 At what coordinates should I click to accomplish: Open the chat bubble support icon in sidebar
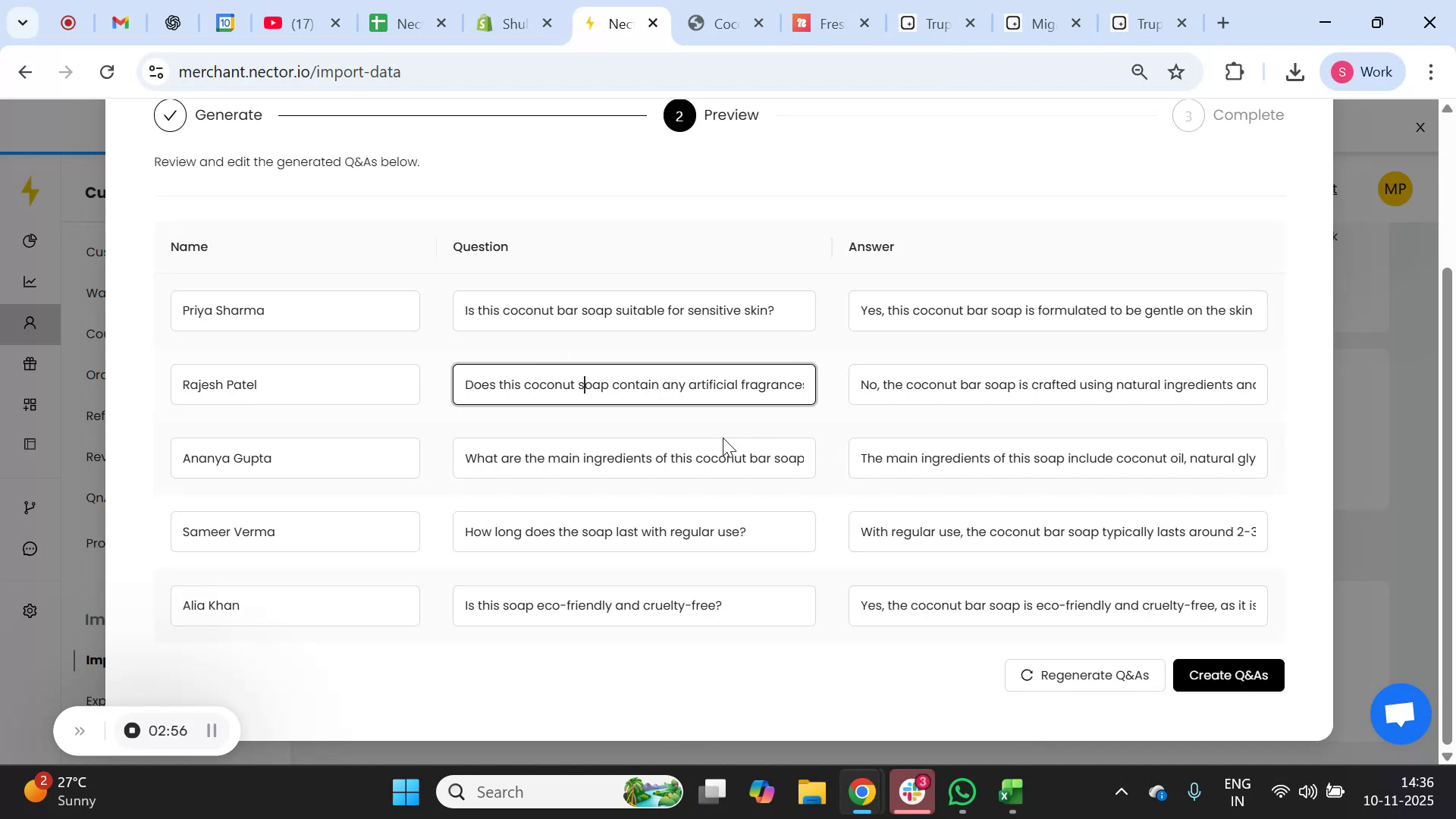click(x=30, y=548)
